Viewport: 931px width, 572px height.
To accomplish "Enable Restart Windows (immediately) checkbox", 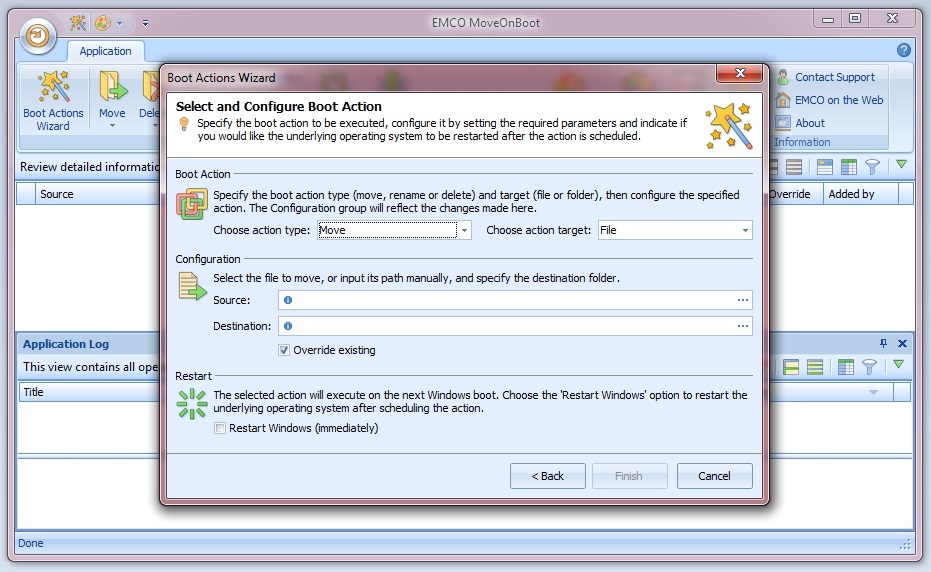I will coord(220,428).
